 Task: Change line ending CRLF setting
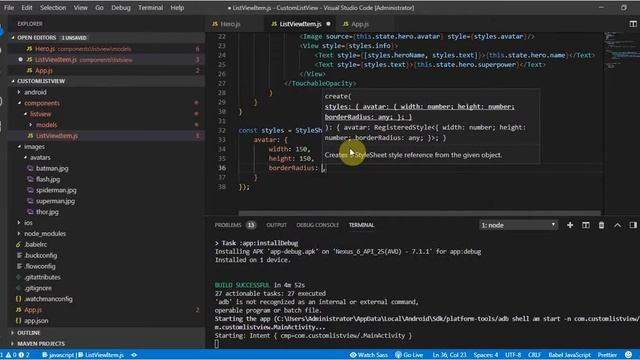click(534, 355)
